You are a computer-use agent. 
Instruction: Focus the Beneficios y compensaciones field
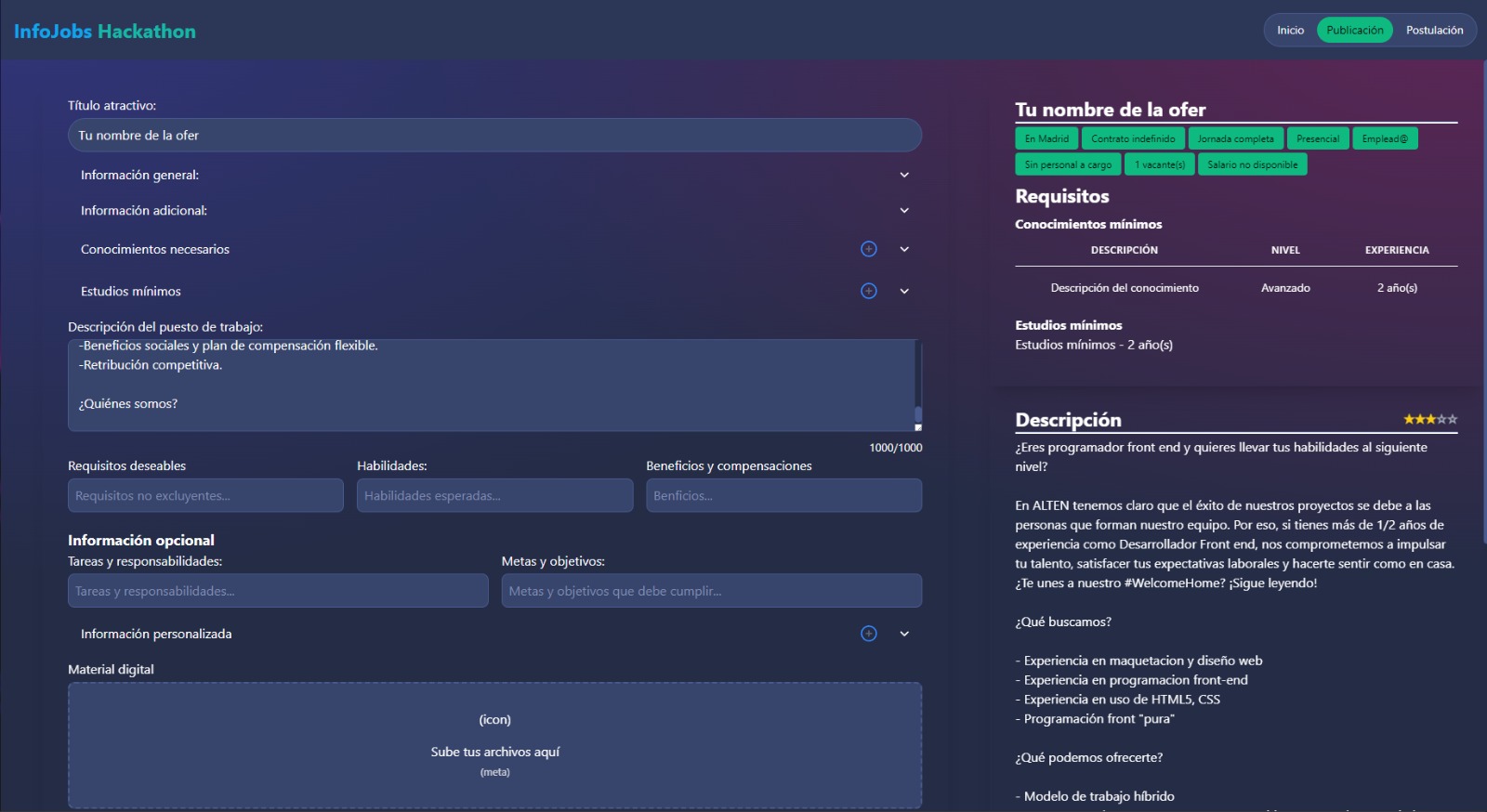783,495
